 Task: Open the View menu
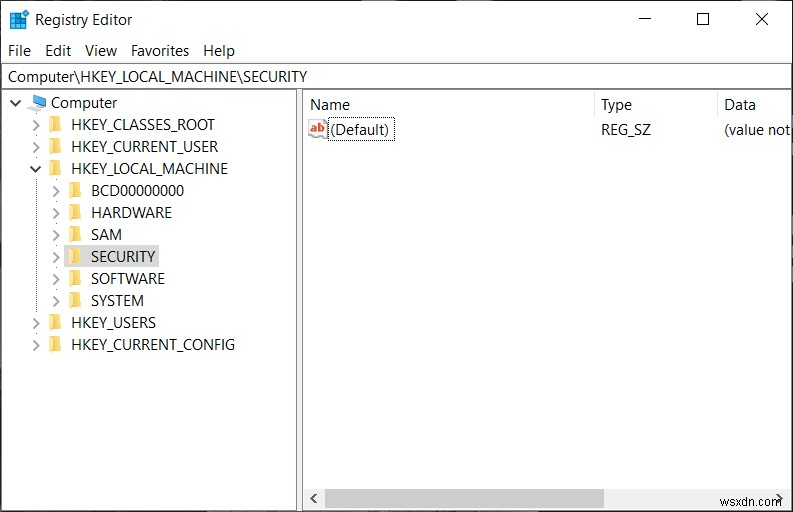(x=101, y=51)
